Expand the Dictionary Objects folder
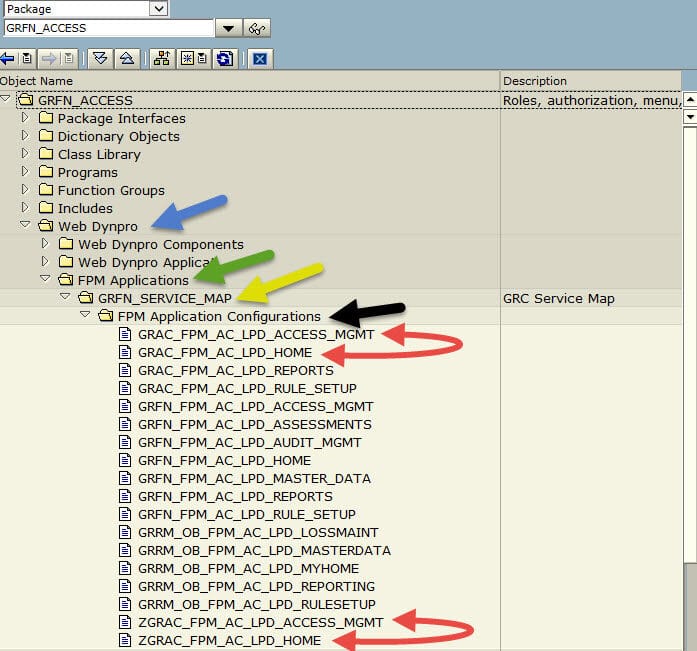 pos(25,136)
